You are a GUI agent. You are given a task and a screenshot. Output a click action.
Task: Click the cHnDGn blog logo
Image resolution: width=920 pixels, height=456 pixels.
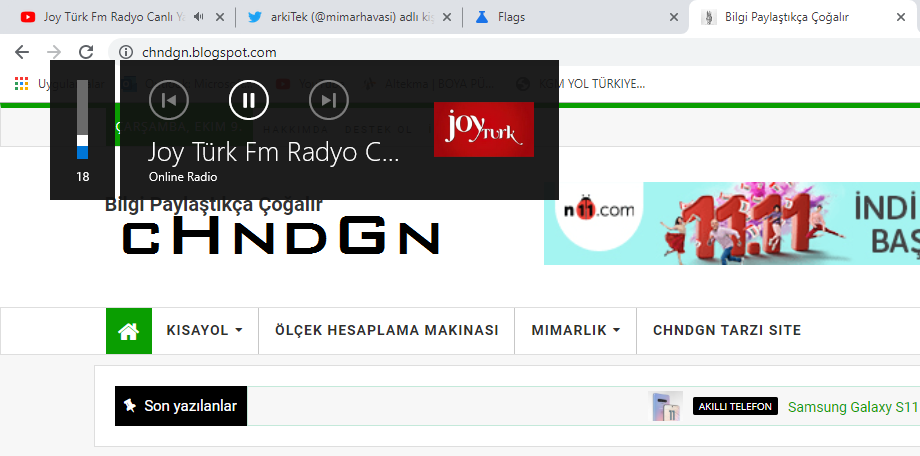[x=281, y=237]
